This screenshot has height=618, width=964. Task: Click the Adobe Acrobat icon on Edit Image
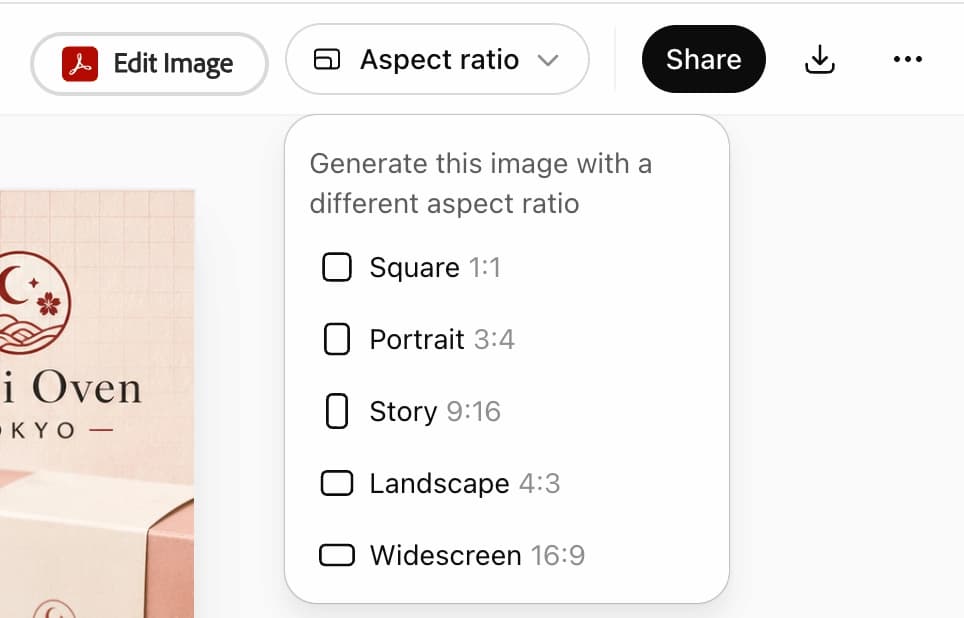click(x=78, y=62)
